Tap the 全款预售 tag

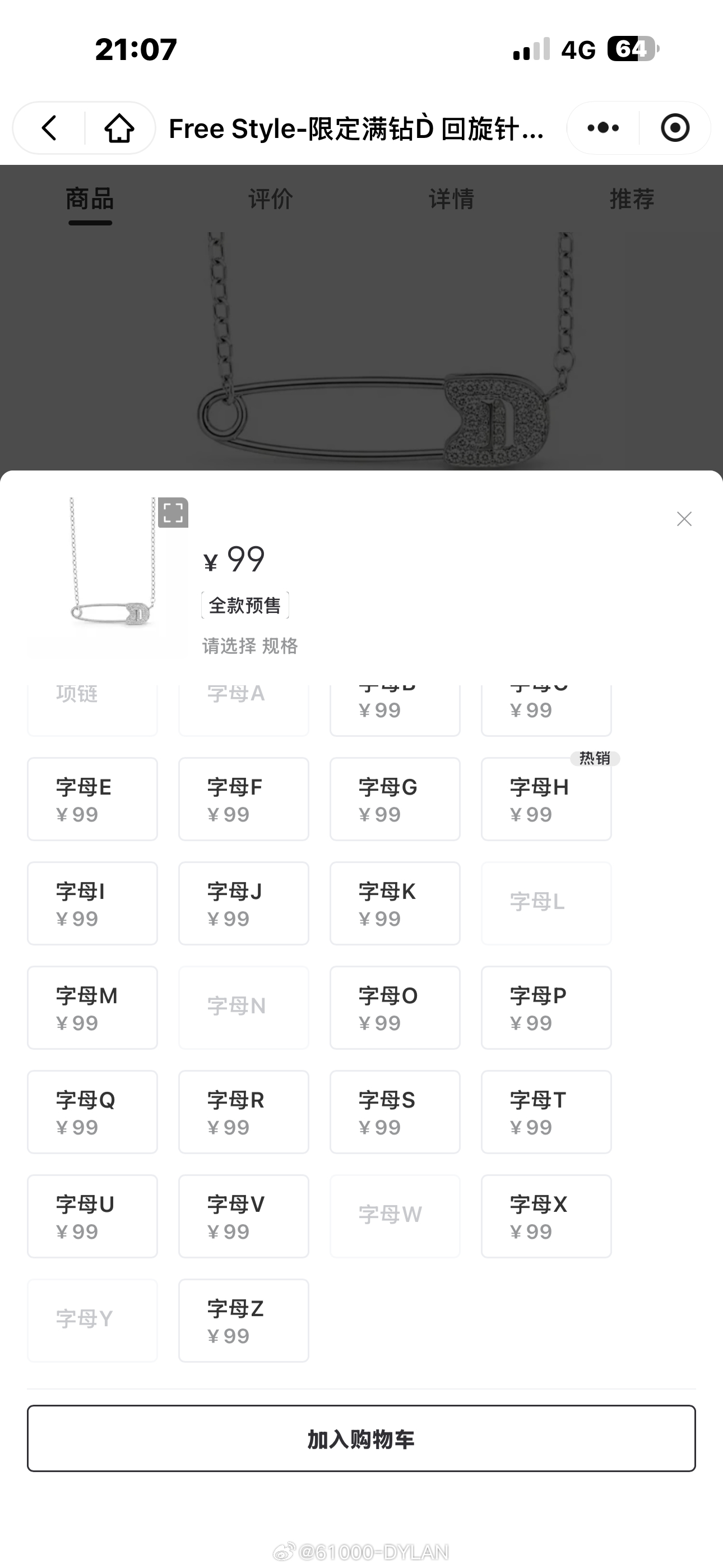click(x=245, y=605)
